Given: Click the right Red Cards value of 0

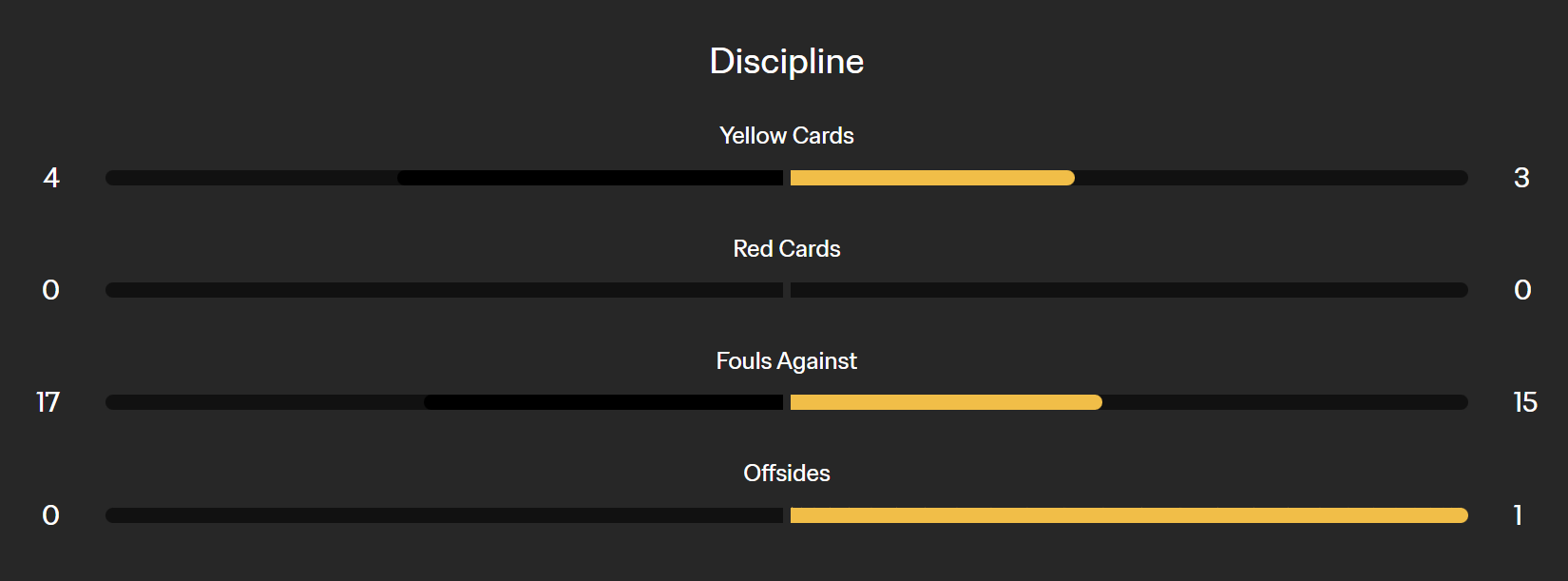Looking at the screenshot, I should [x=1522, y=290].
